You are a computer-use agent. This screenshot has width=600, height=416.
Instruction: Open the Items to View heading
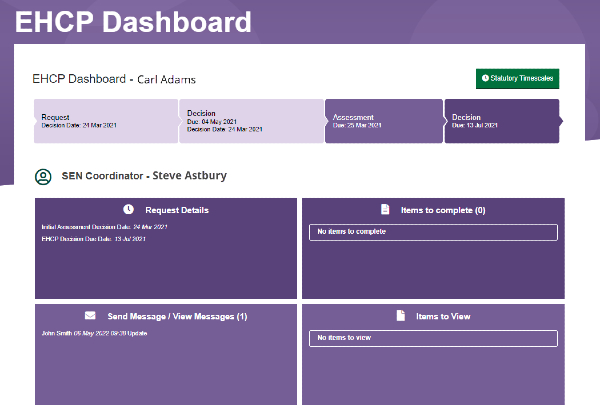(x=443, y=316)
